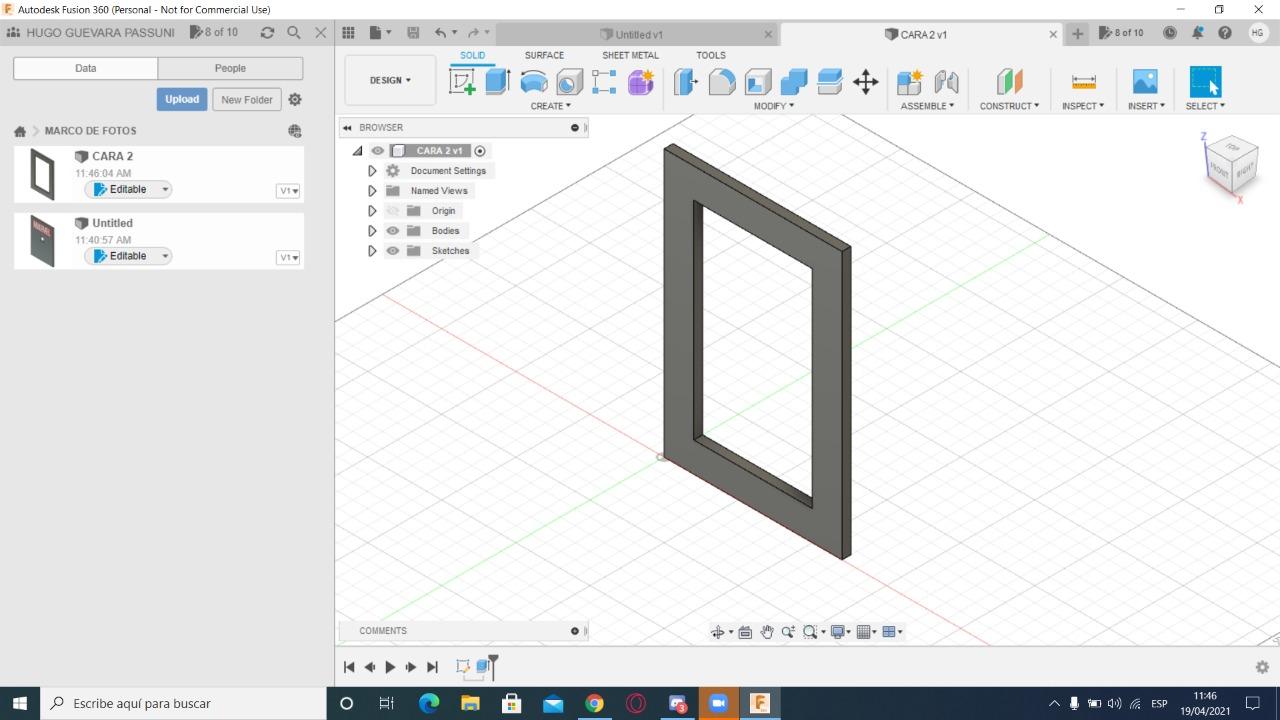Collapse the CARA 2 v1 root node
This screenshot has width=1280, height=720.
(357, 151)
